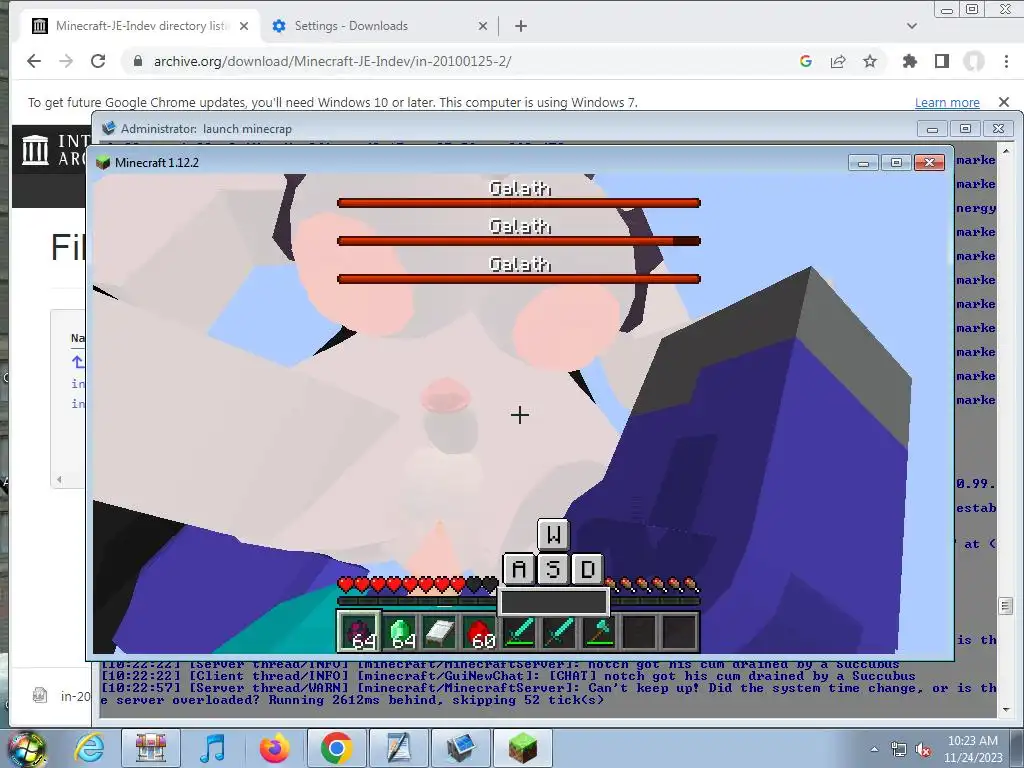This screenshot has height=768, width=1024.
Task: Click the archive.org address bar
Action: pyautogui.click(x=457, y=61)
